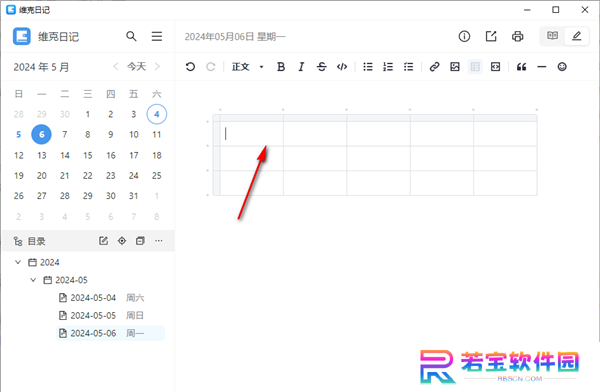The height and width of the screenshot is (392, 600).
Task: Click the first table cell
Action: [x=251, y=134]
